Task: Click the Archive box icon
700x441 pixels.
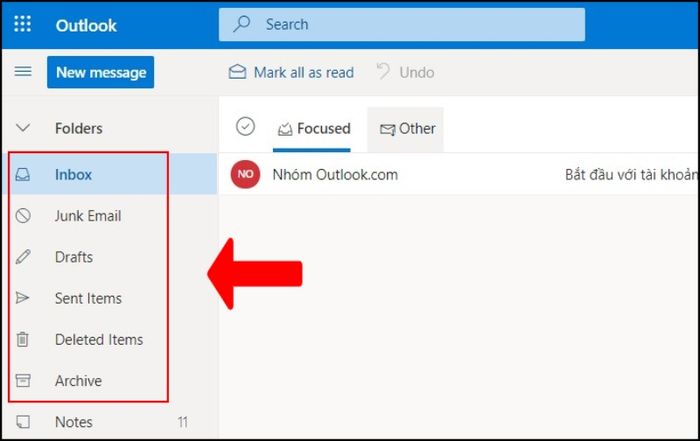Action: coord(23,380)
